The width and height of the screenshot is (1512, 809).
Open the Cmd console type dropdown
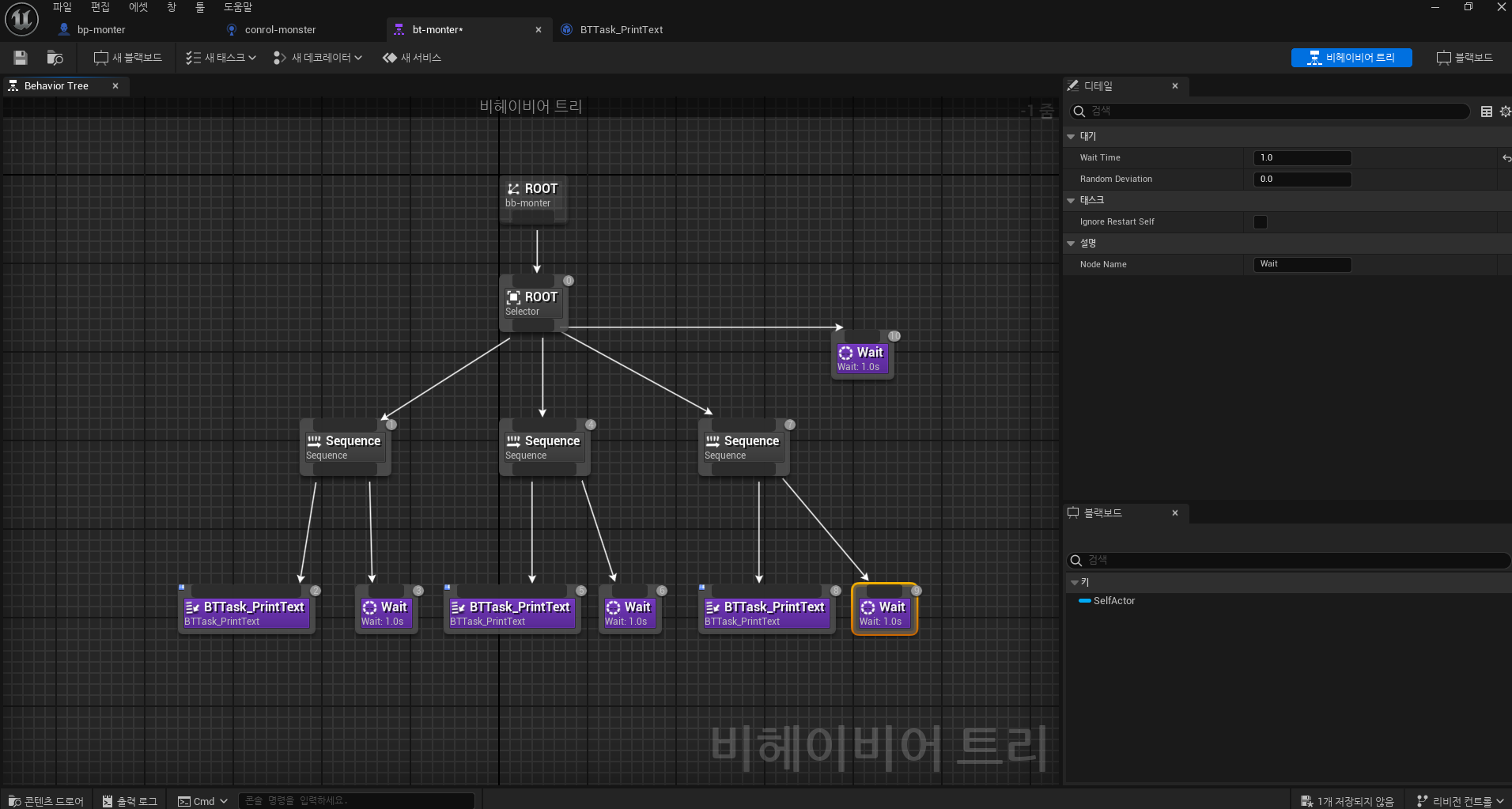pos(203,801)
